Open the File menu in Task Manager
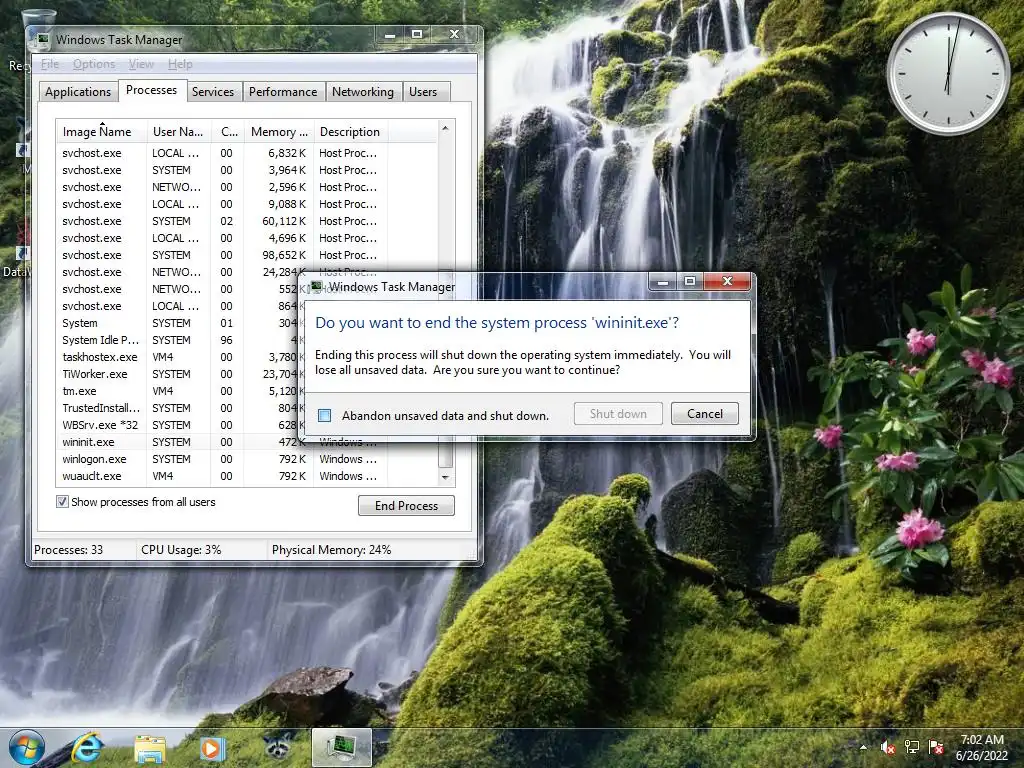The image size is (1024, 768). tap(50, 64)
